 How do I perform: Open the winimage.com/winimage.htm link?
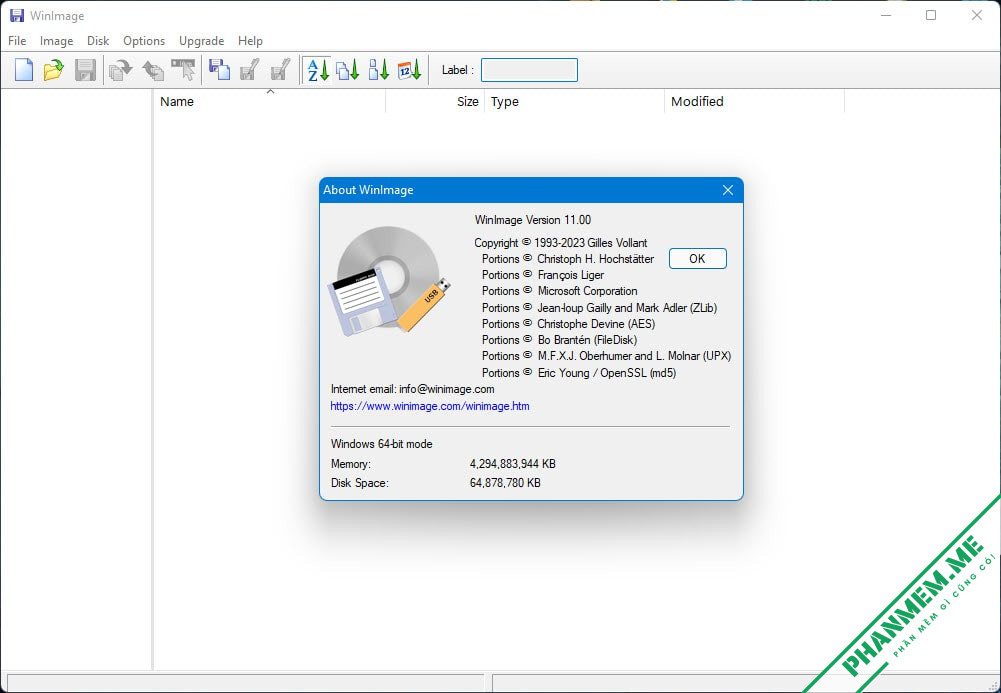(430, 406)
